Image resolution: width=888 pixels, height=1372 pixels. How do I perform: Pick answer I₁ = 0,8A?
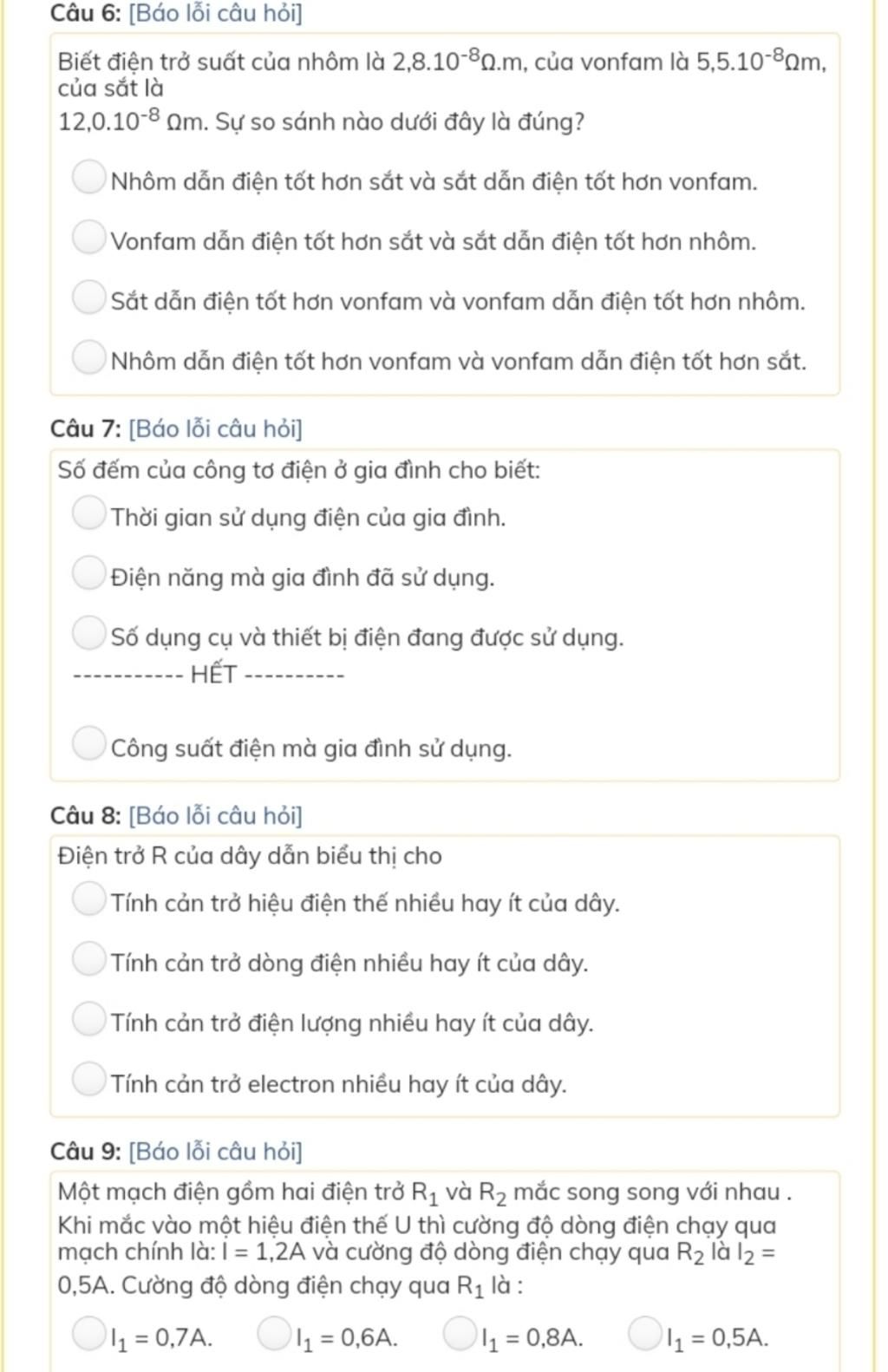tap(460, 1334)
